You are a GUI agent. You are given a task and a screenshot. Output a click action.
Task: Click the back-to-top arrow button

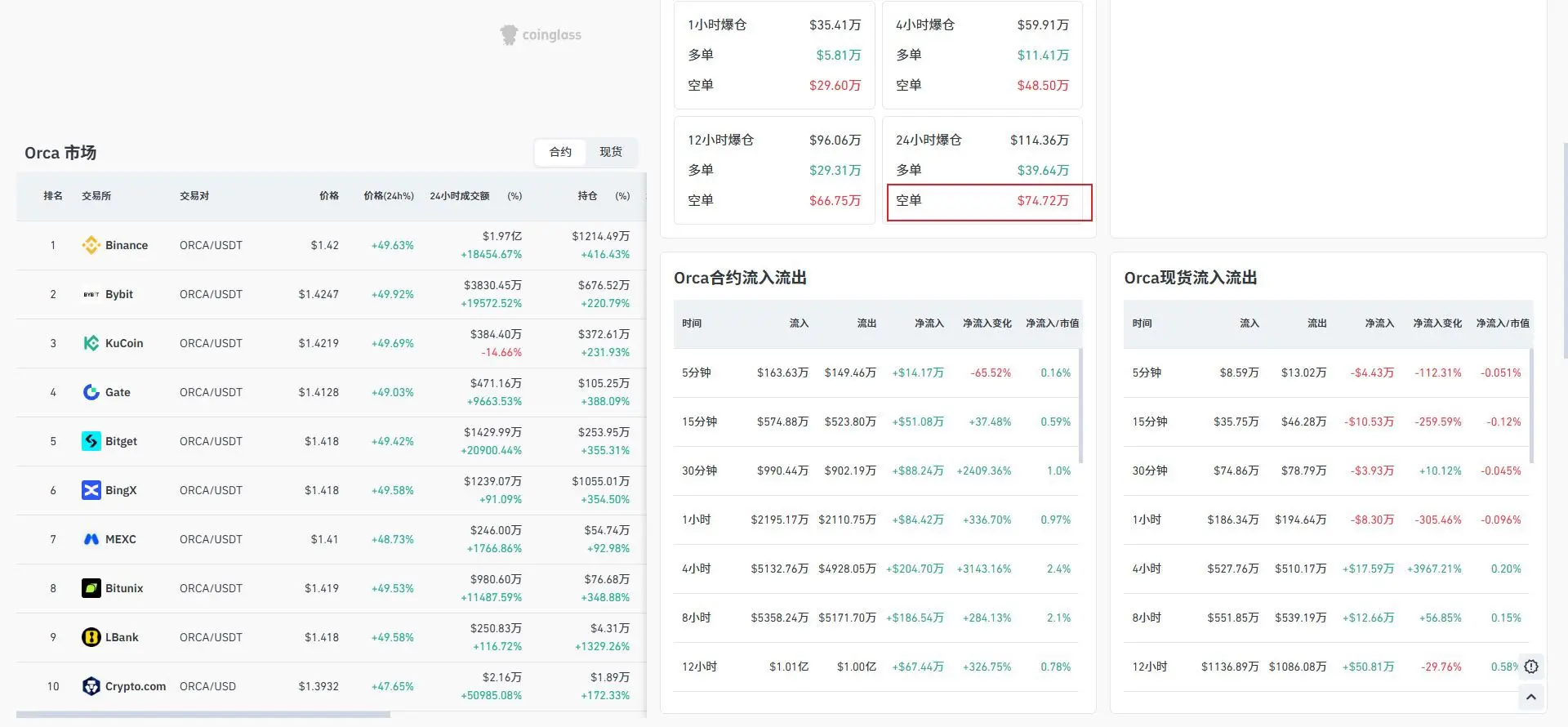pyautogui.click(x=1531, y=697)
